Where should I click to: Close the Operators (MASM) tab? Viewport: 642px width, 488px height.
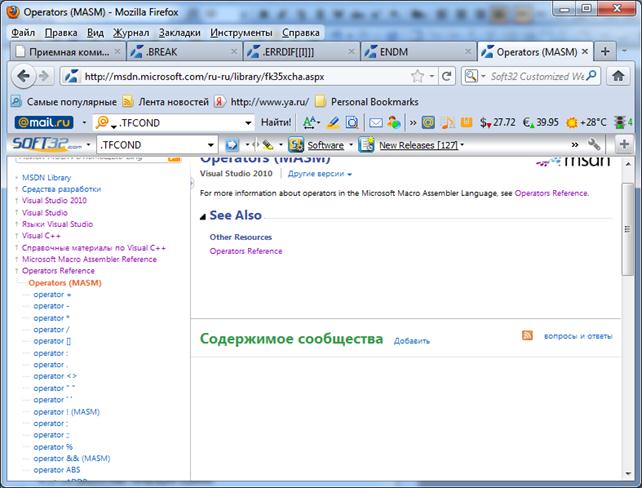(x=585, y=51)
